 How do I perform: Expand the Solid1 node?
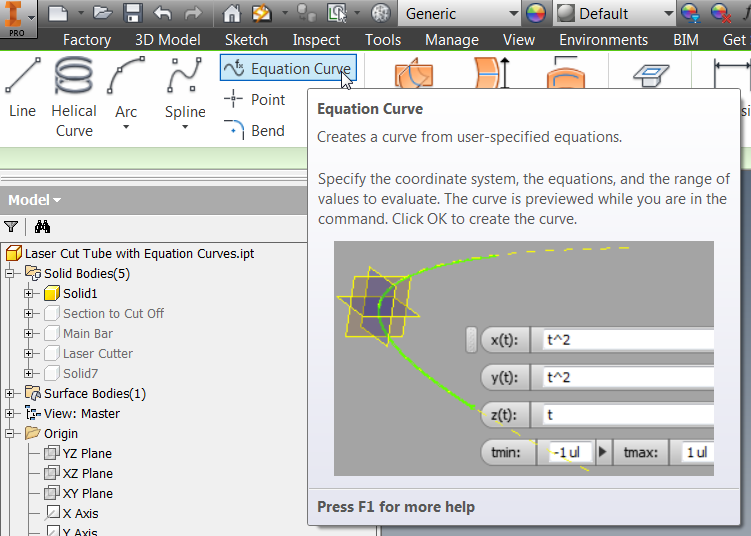click(x=29, y=293)
